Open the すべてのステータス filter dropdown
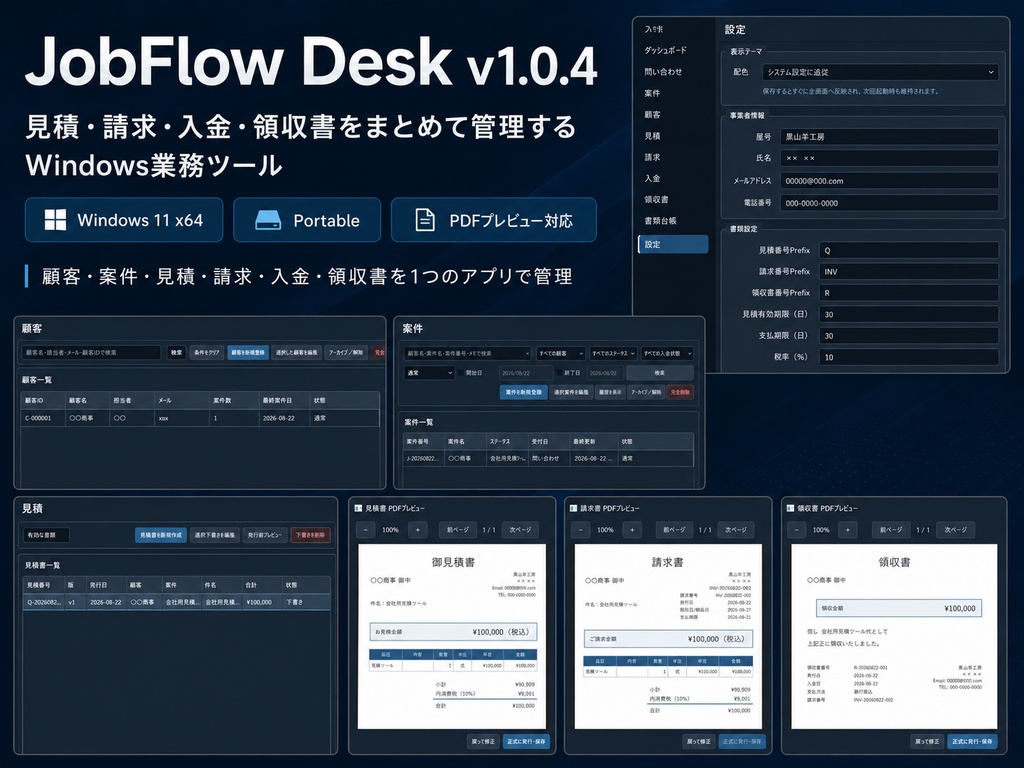 613,353
